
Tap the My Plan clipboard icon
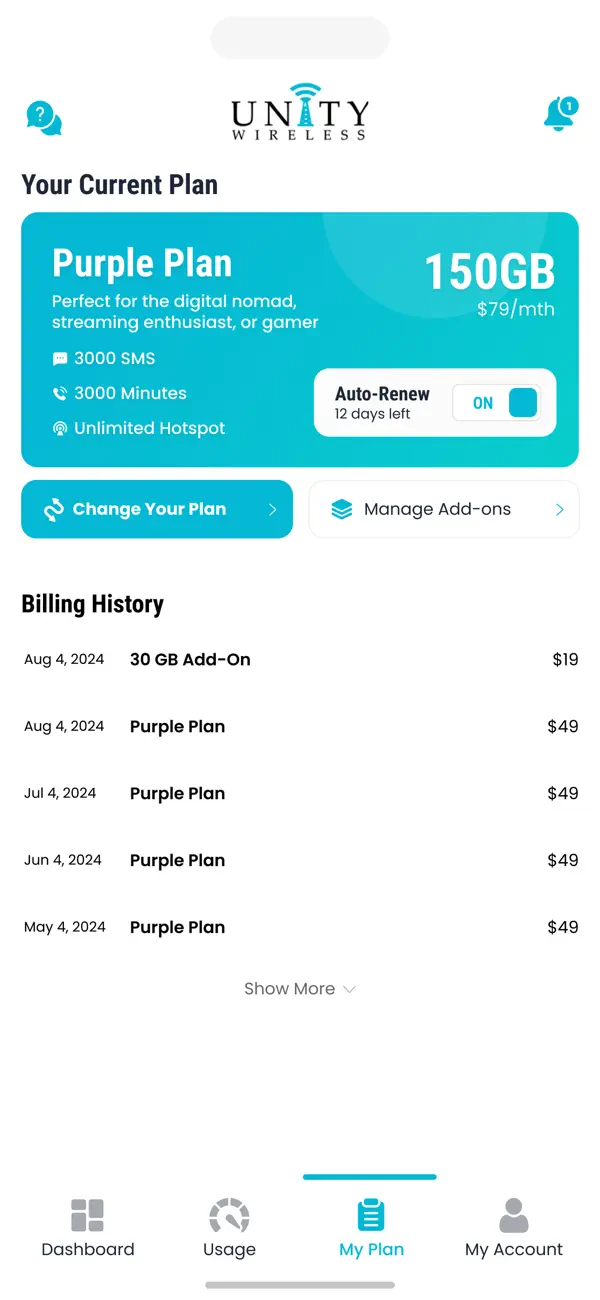click(x=371, y=1215)
